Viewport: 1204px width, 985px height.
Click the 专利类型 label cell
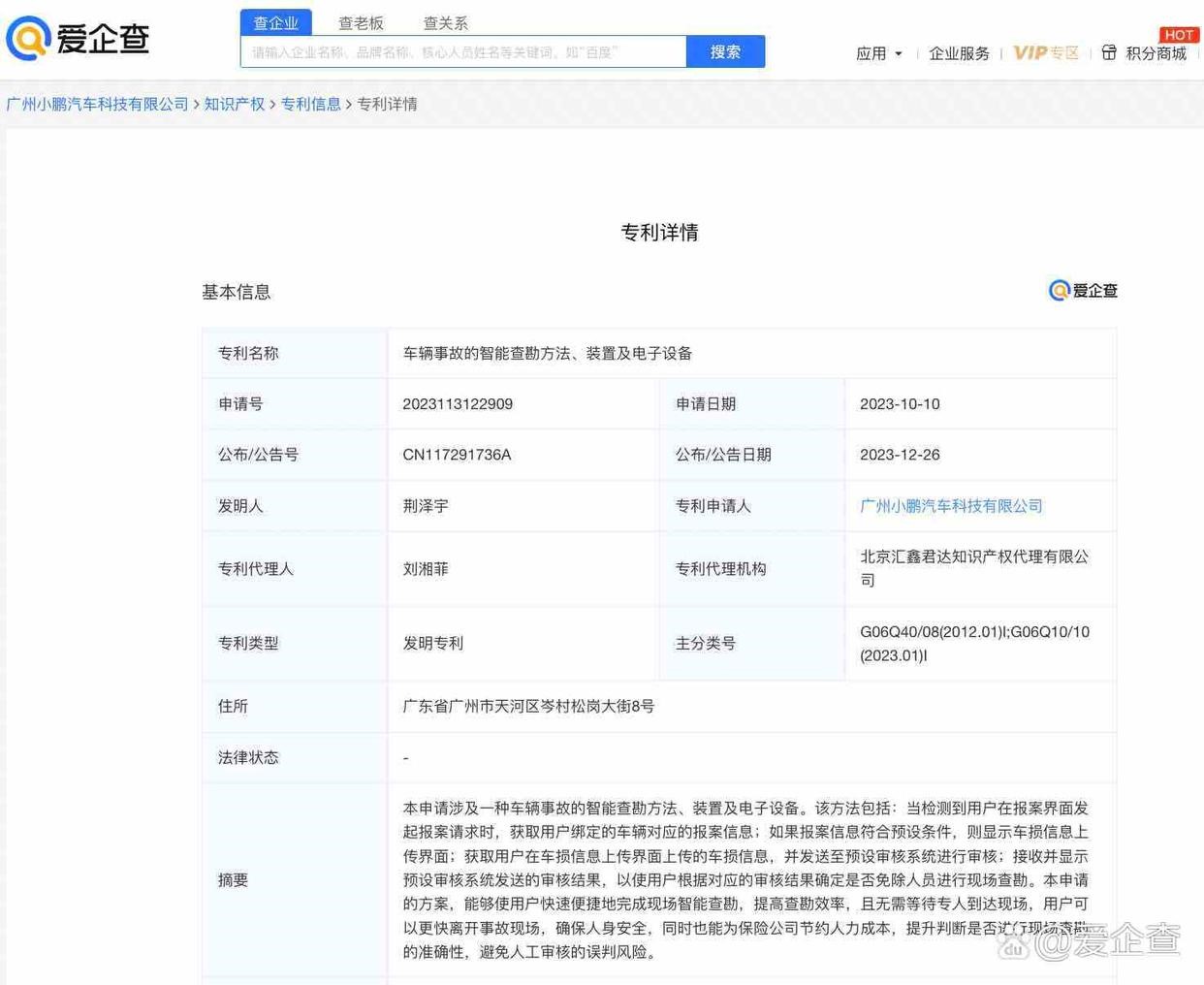(295, 644)
